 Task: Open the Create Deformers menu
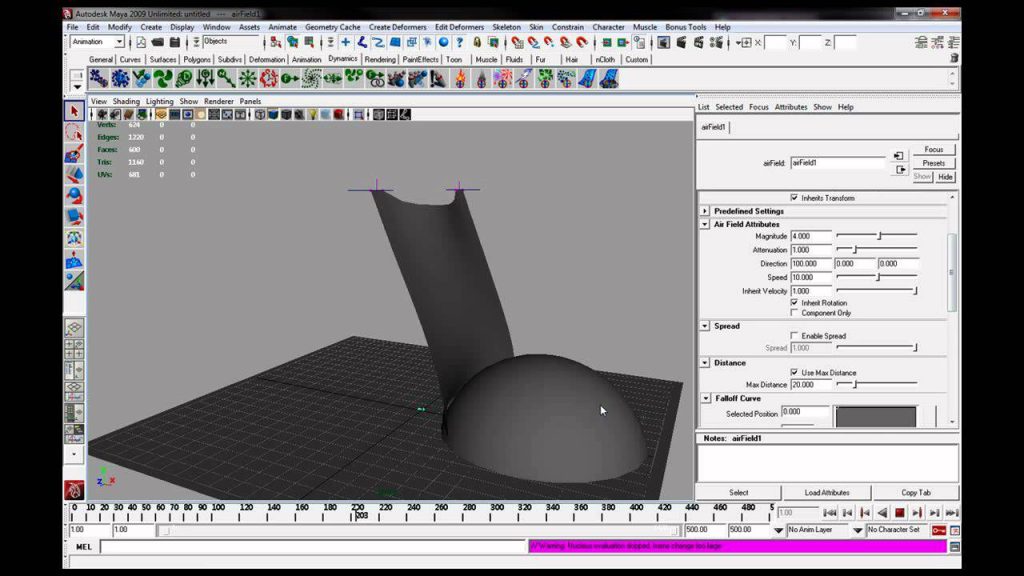(397, 27)
